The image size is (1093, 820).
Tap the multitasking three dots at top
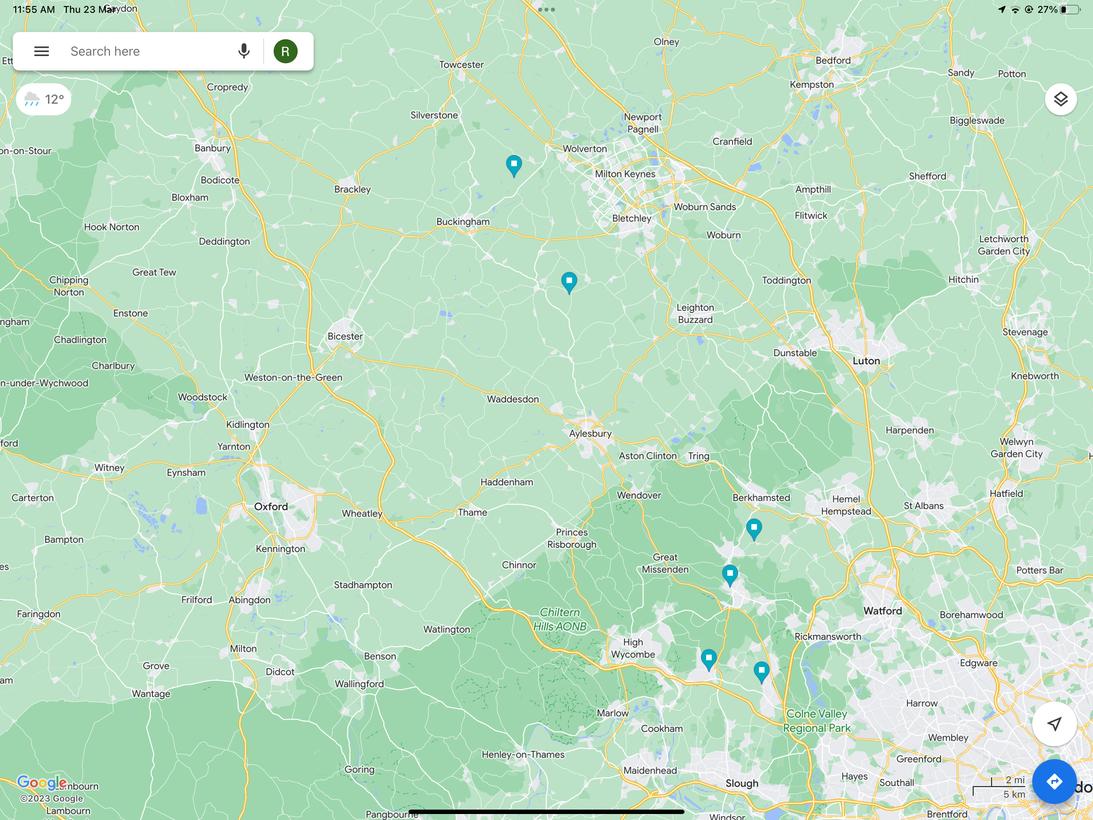(x=546, y=9)
